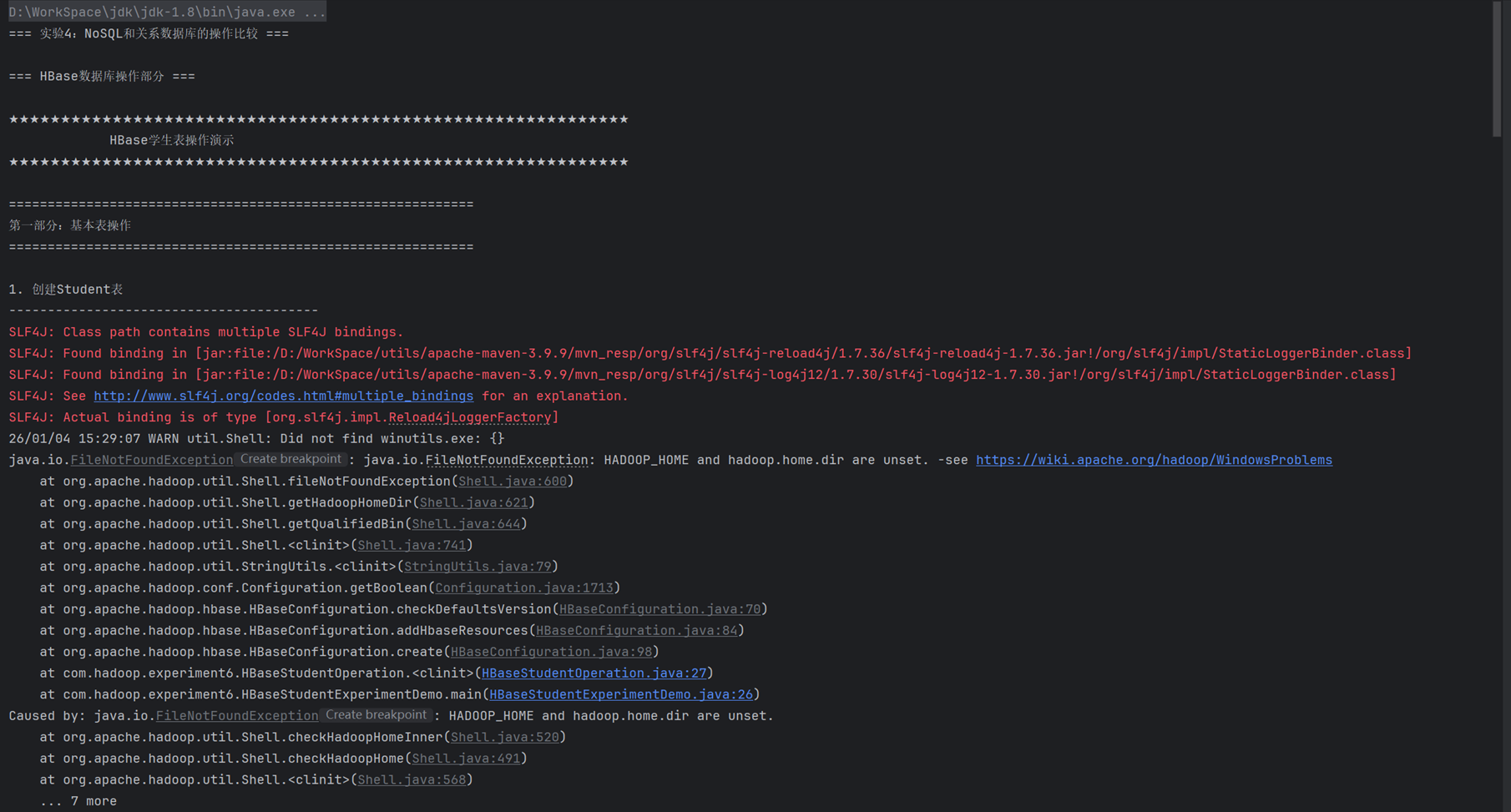Click the slf4j-reload4j-1.7.36.jar binding line
The height and width of the screenshot is (812, 1511).
tap(710, 353)
